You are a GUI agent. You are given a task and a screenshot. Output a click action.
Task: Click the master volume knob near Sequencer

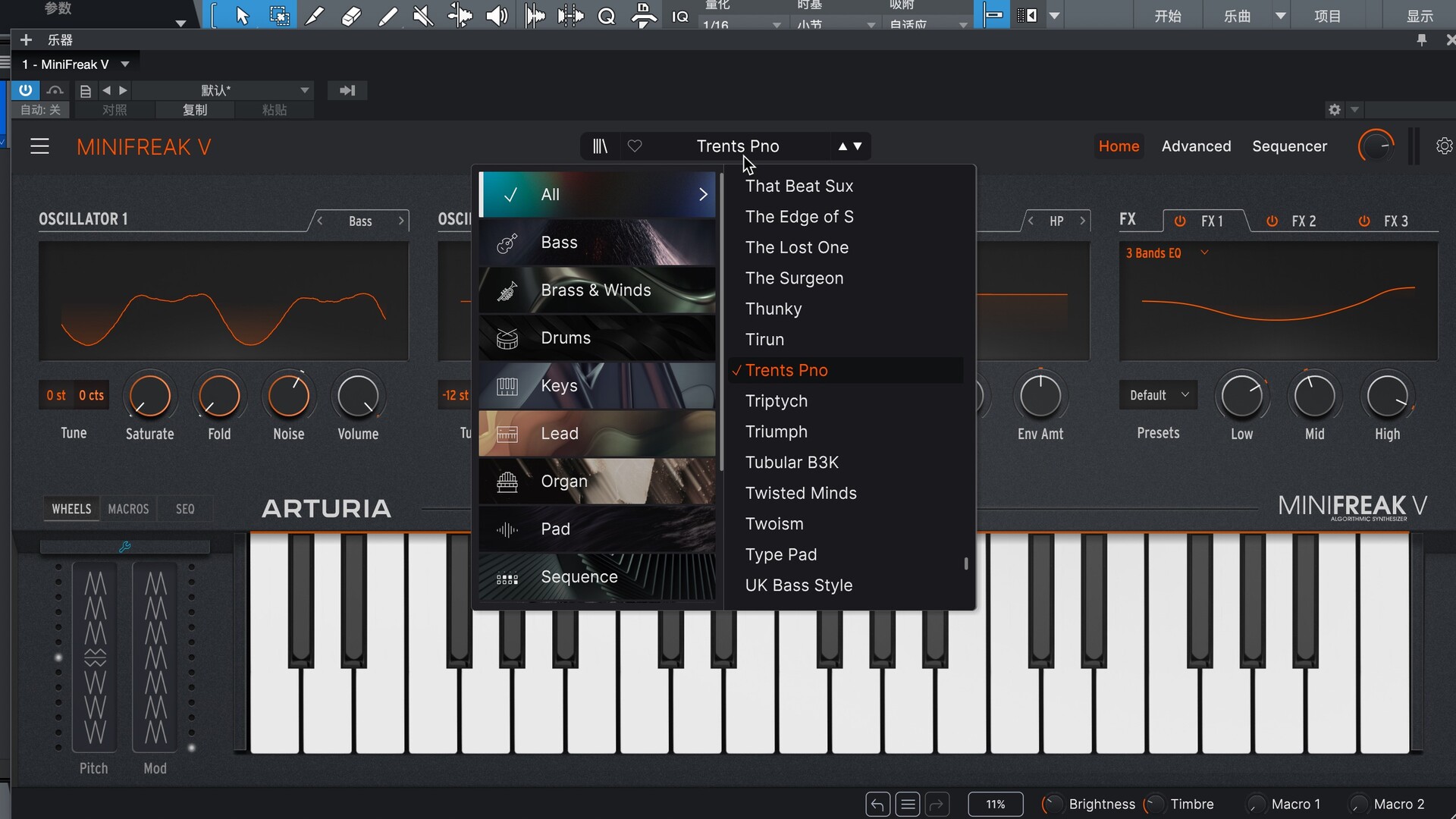pyautogui.click(x=1376, y=146)
